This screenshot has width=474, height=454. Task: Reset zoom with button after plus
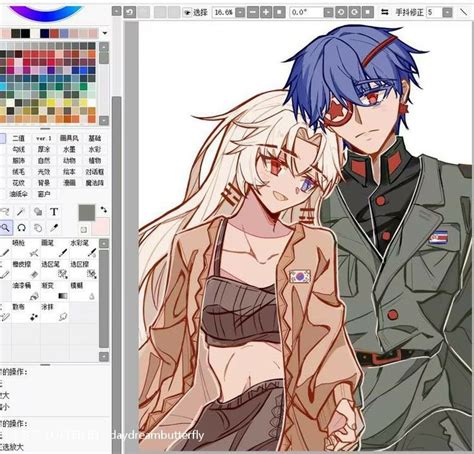(x=279, y=13)
